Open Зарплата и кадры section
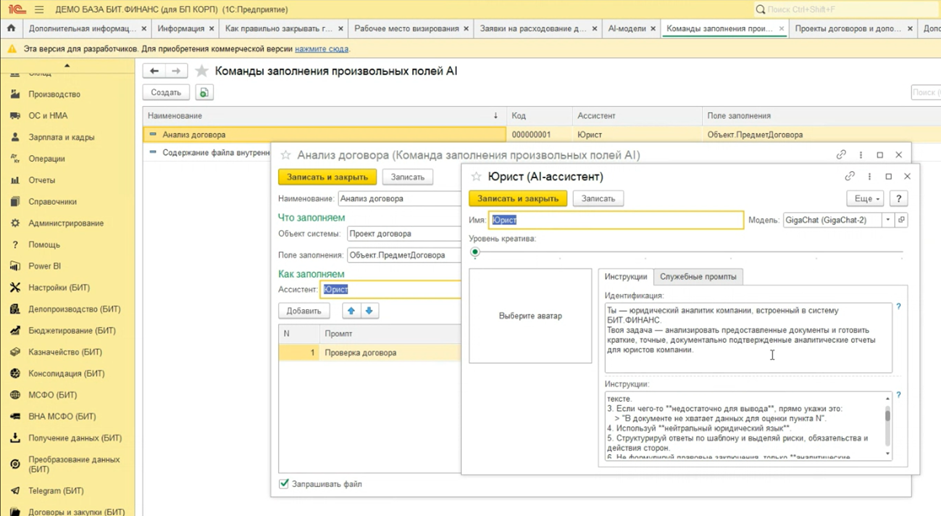Viewport: 941px width, 516px height. coord(61,137)
